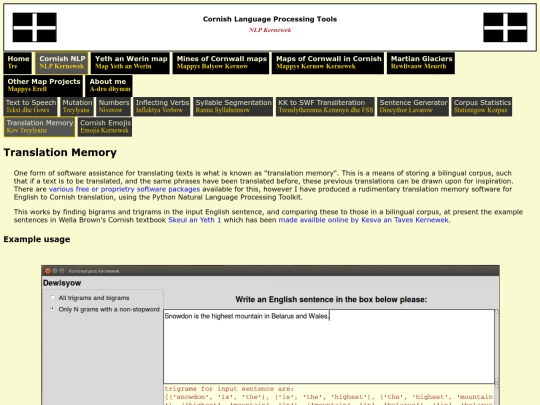Open the made availble online by Kesva link

(364, 220)
